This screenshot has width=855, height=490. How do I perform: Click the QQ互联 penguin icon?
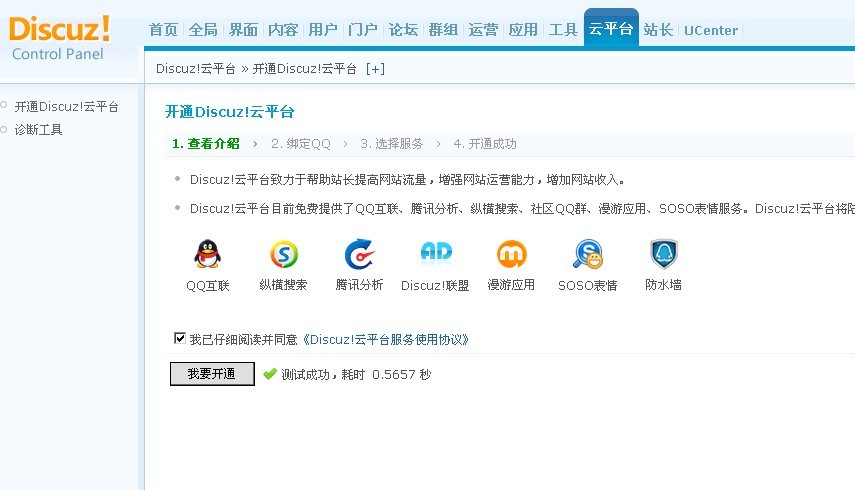click(207, 254)
